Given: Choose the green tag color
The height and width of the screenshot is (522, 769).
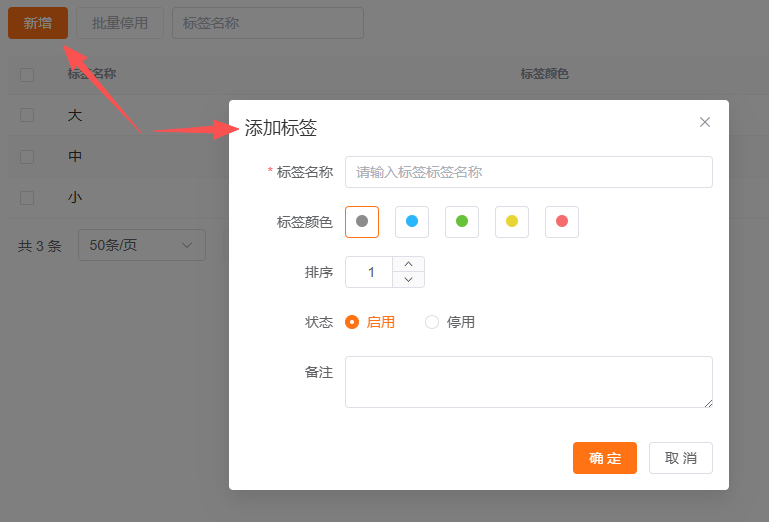Looking at the screenshot, I should [x=462, y=222].
